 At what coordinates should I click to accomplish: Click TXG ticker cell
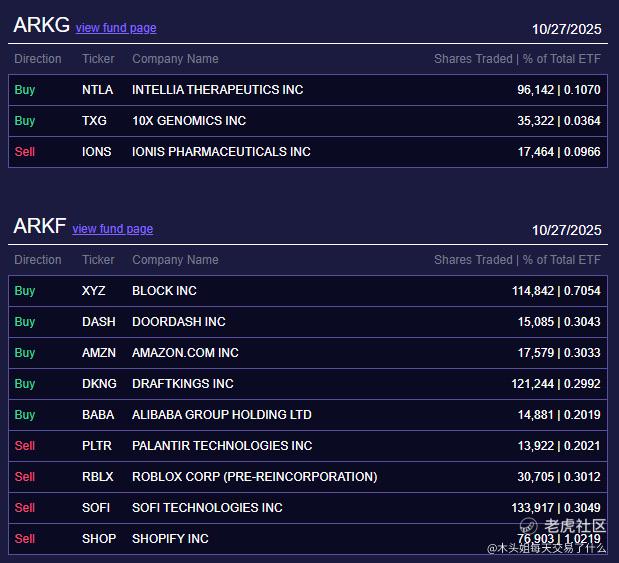click(94, 120)
